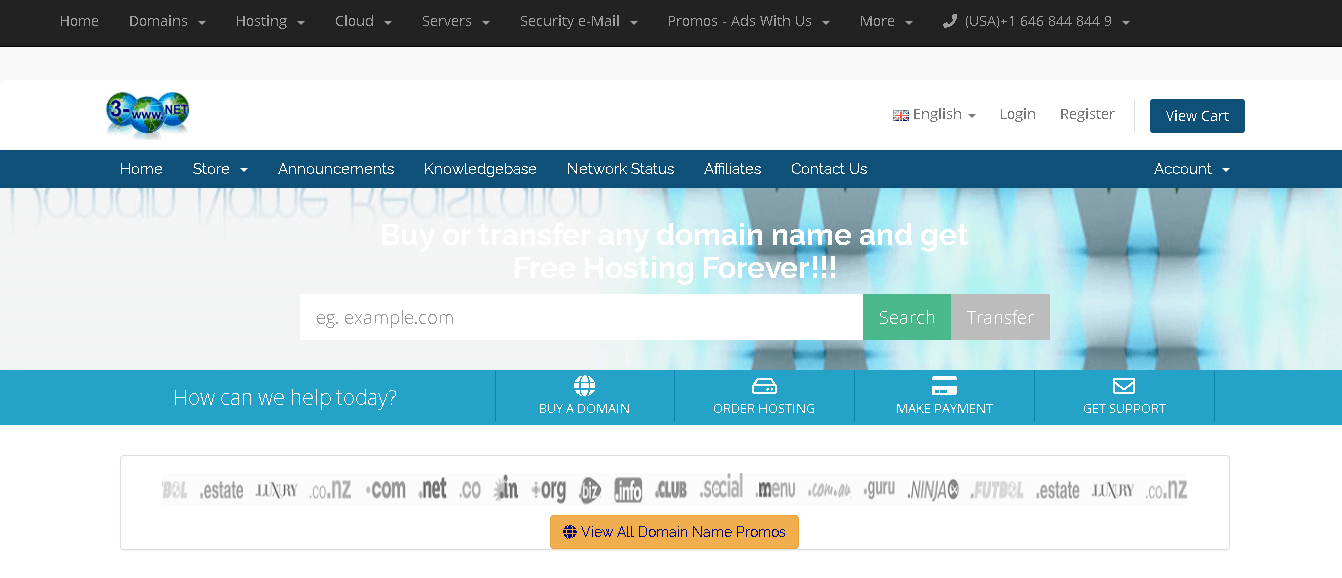Open Get Support envelope shortcut
The height and width of the screenshot is (578, 1342).
tap(1124, 397)
